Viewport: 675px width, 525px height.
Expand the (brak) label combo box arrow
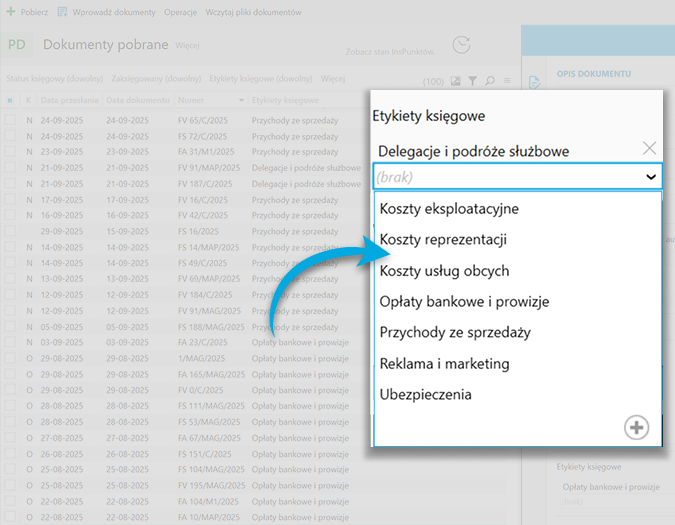(651, 176)
